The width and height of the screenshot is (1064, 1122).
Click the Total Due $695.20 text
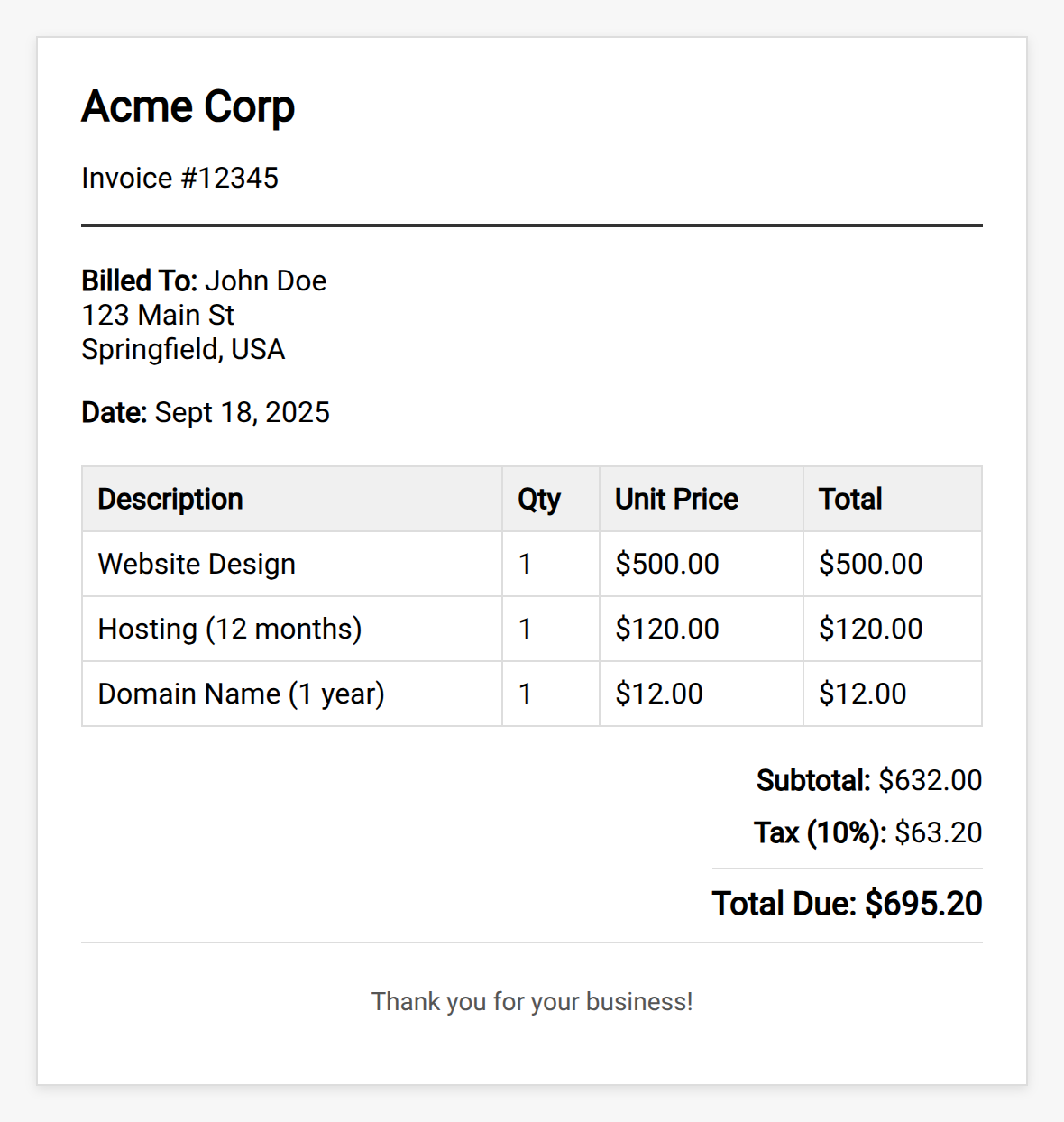(x=847, y=904)
